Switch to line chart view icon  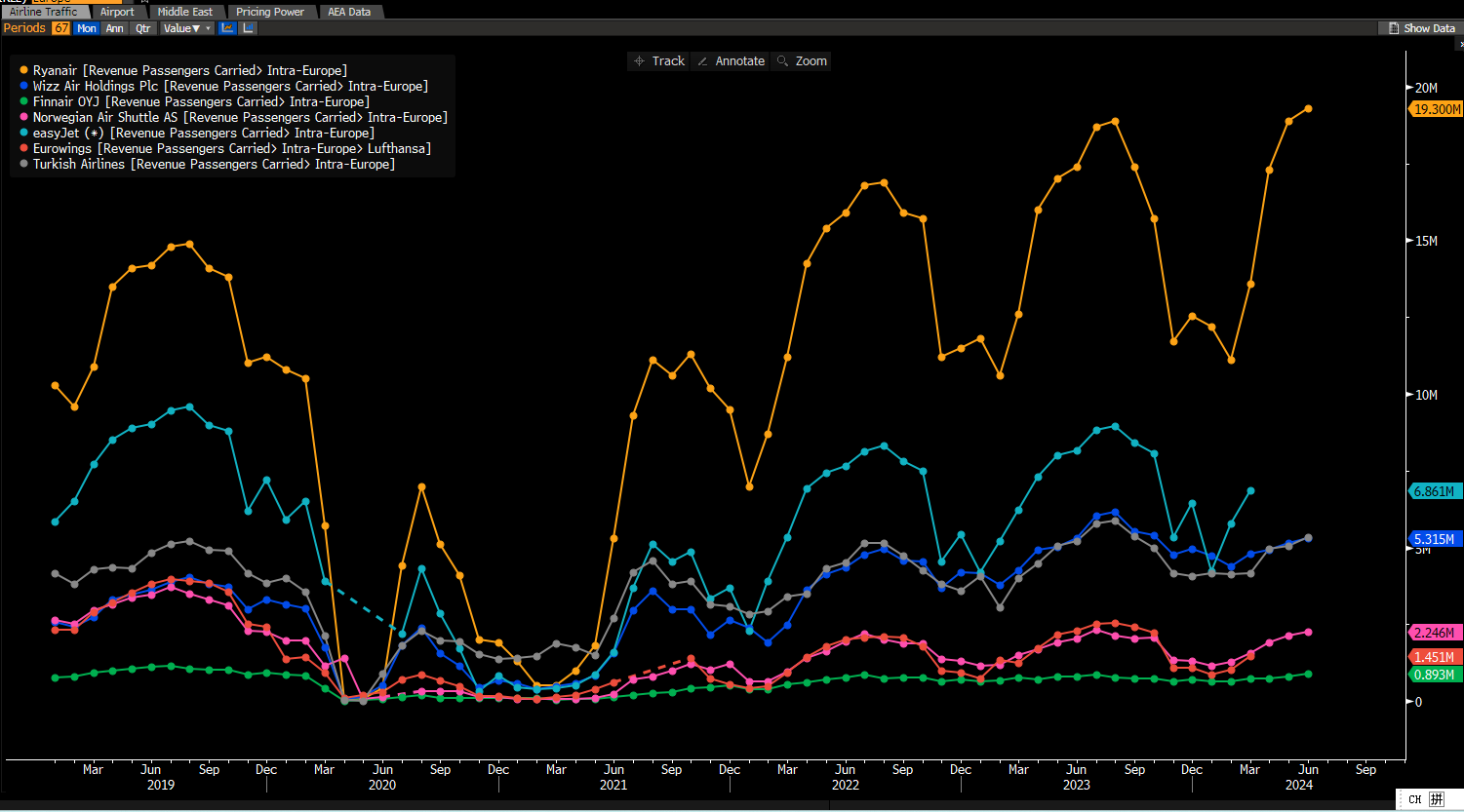(x=227, y=28)
